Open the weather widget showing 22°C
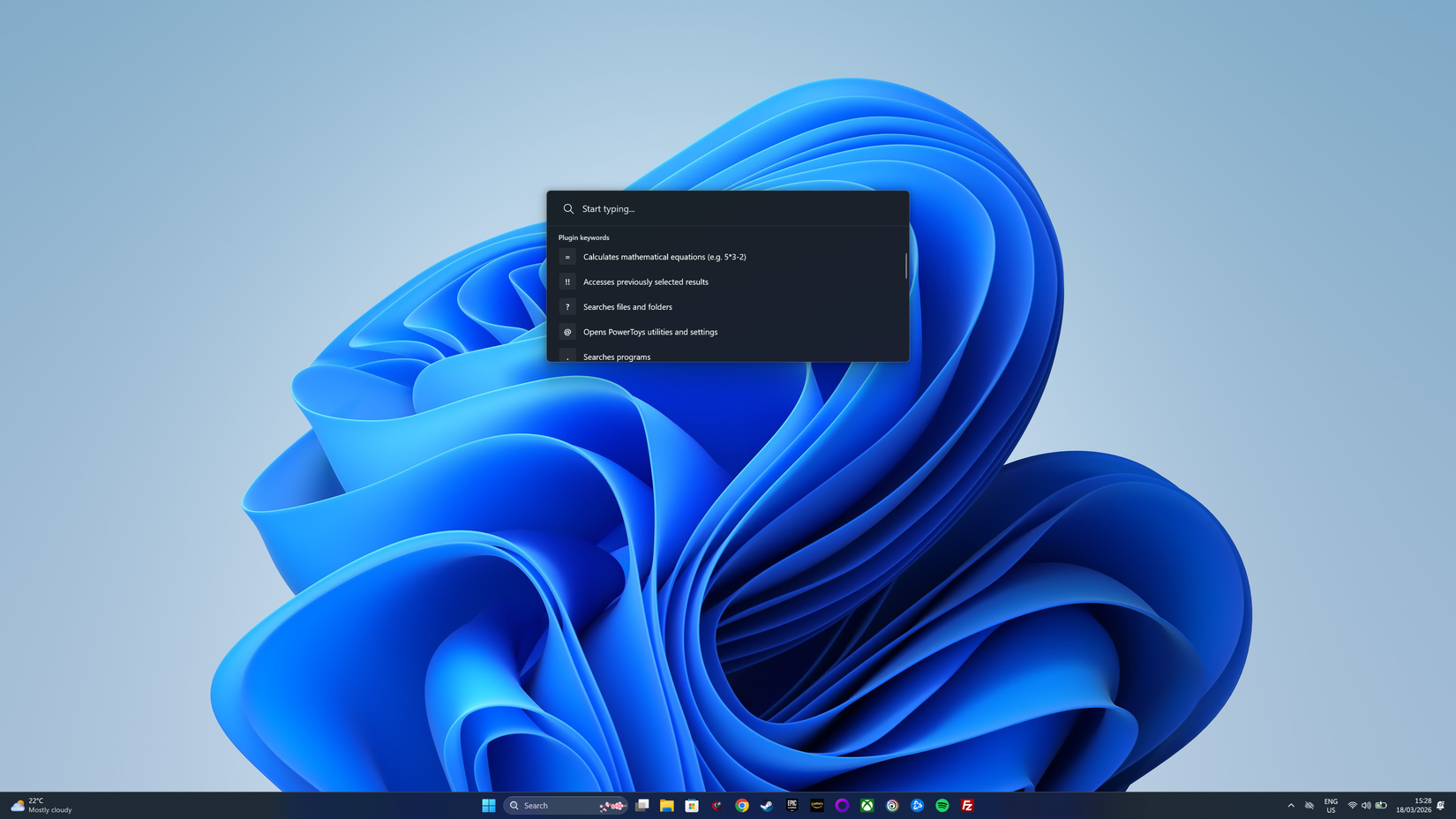Screen dimensions: 1456x819 click(x=41, y=805)
